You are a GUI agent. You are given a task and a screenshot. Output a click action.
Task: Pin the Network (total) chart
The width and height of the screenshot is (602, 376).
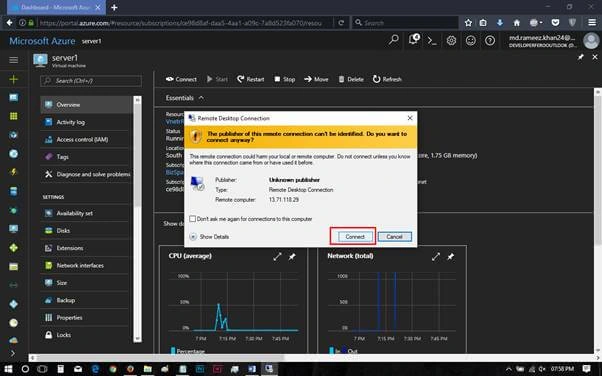tap(450, 257)
